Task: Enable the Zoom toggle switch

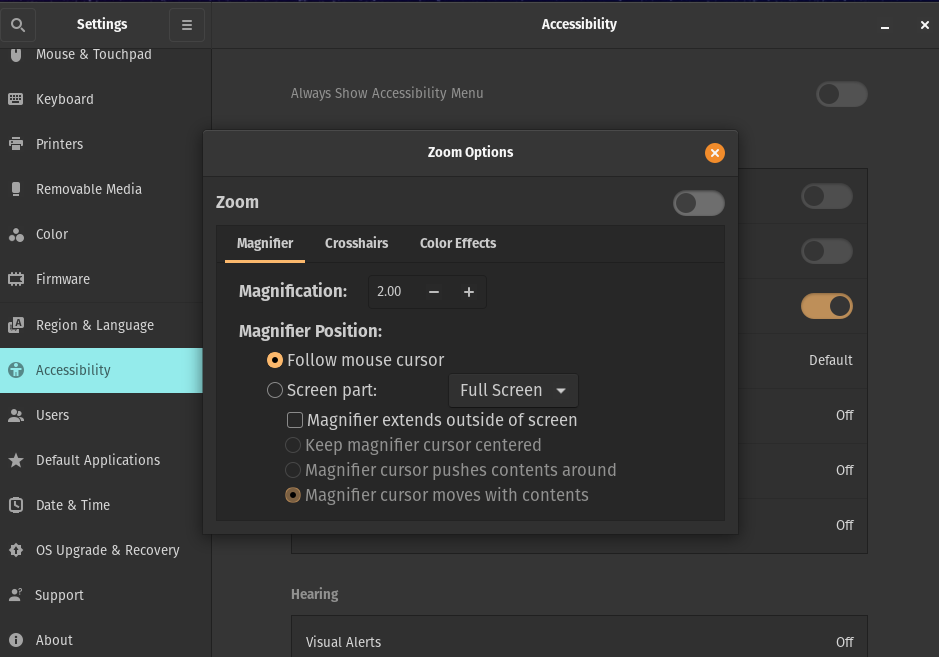Action: (698, 203)
